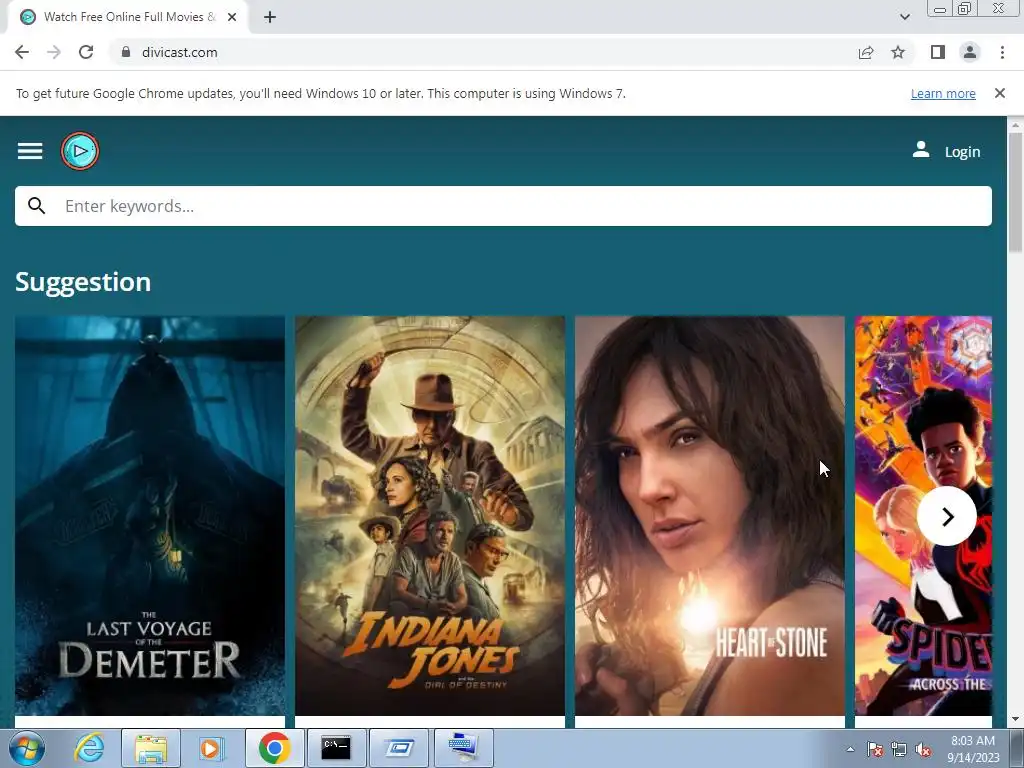
Task: Open the Heart of Stone poster
Action: (709, 516)
